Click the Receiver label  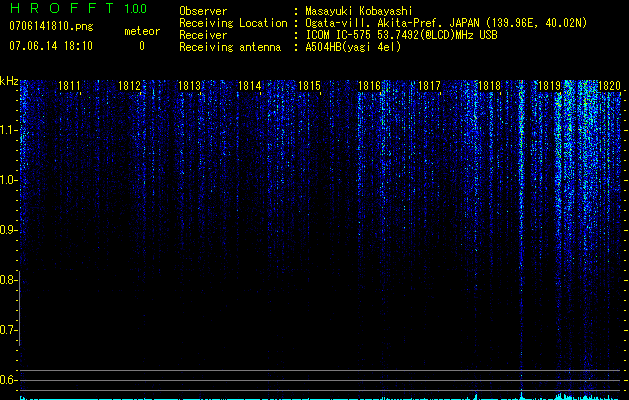tap(203, 35)
